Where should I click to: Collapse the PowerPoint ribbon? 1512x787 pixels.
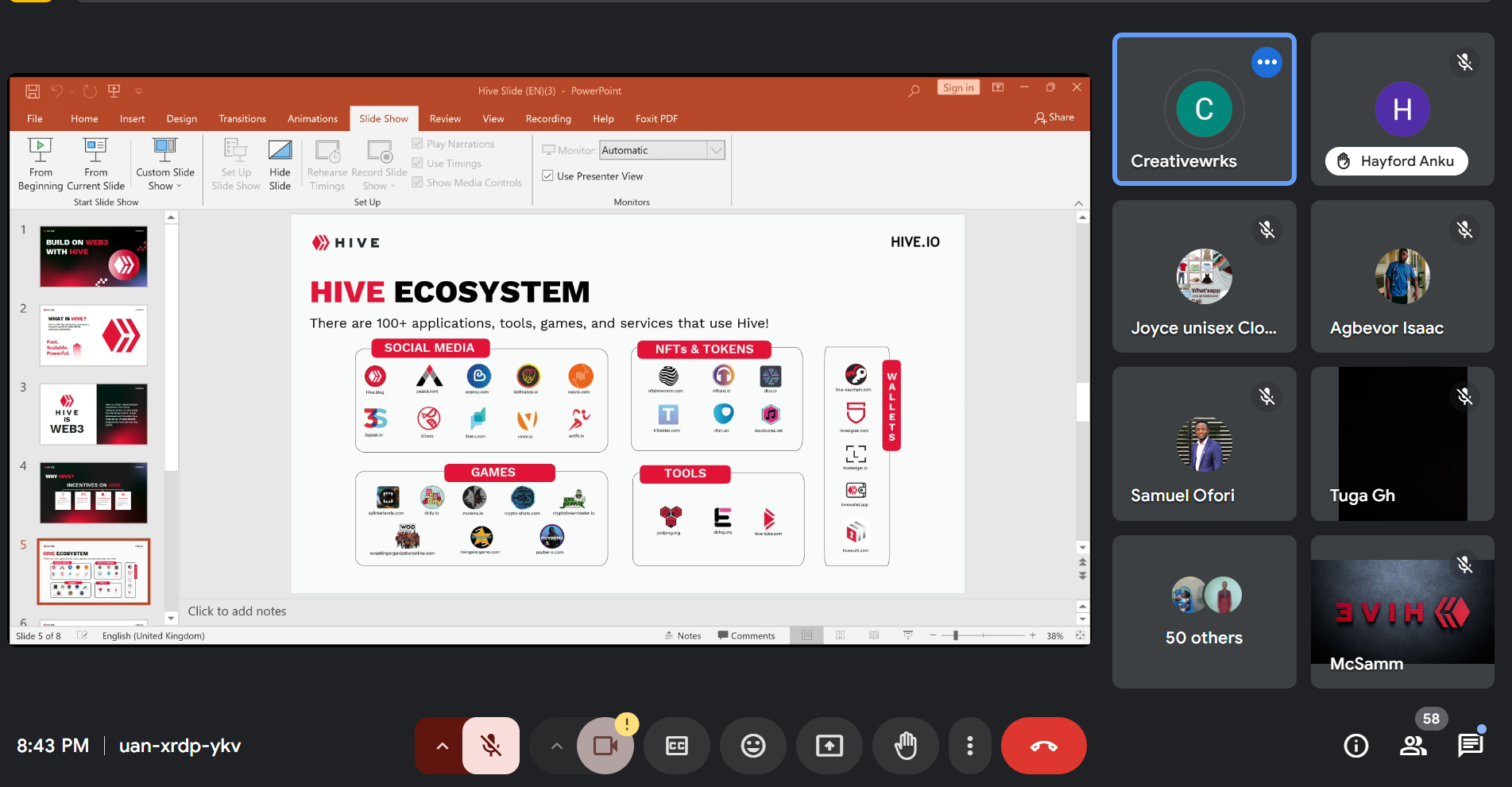click(x=1078, y=203)
